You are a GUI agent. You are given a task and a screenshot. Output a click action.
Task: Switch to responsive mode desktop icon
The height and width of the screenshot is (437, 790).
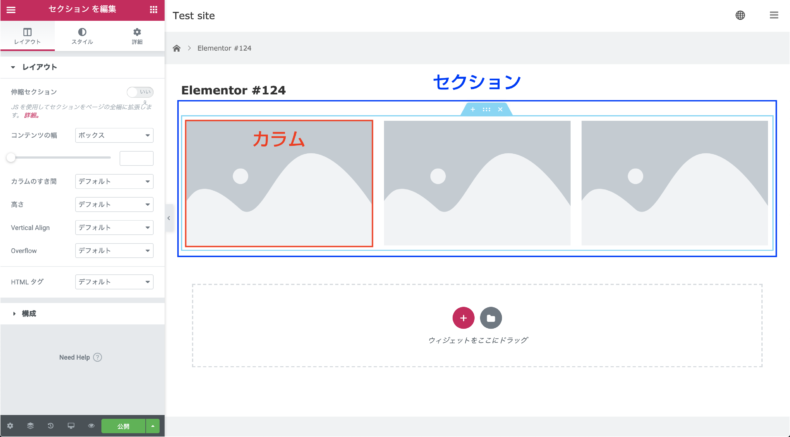pos(71,426)
